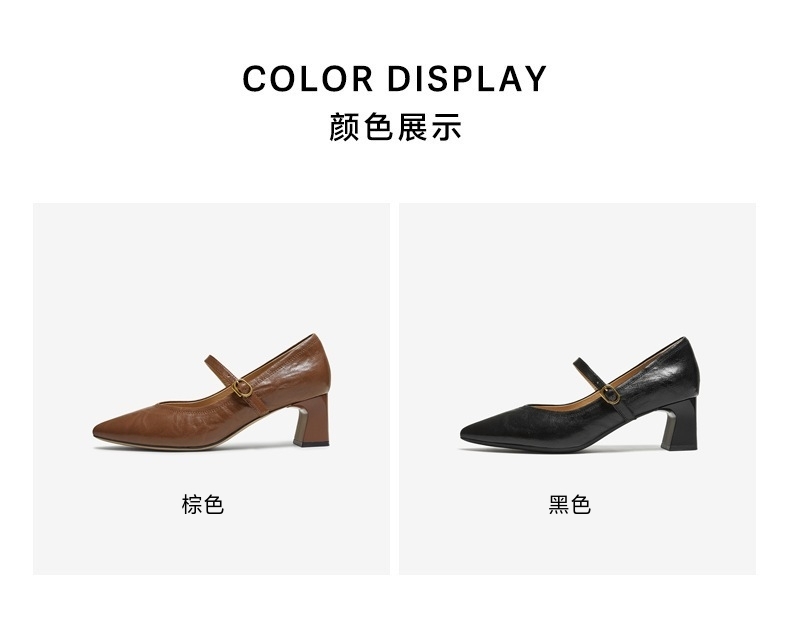Click the black shoe product image
This screenshot has height=620, width=790.
click(x=579, y=394)
